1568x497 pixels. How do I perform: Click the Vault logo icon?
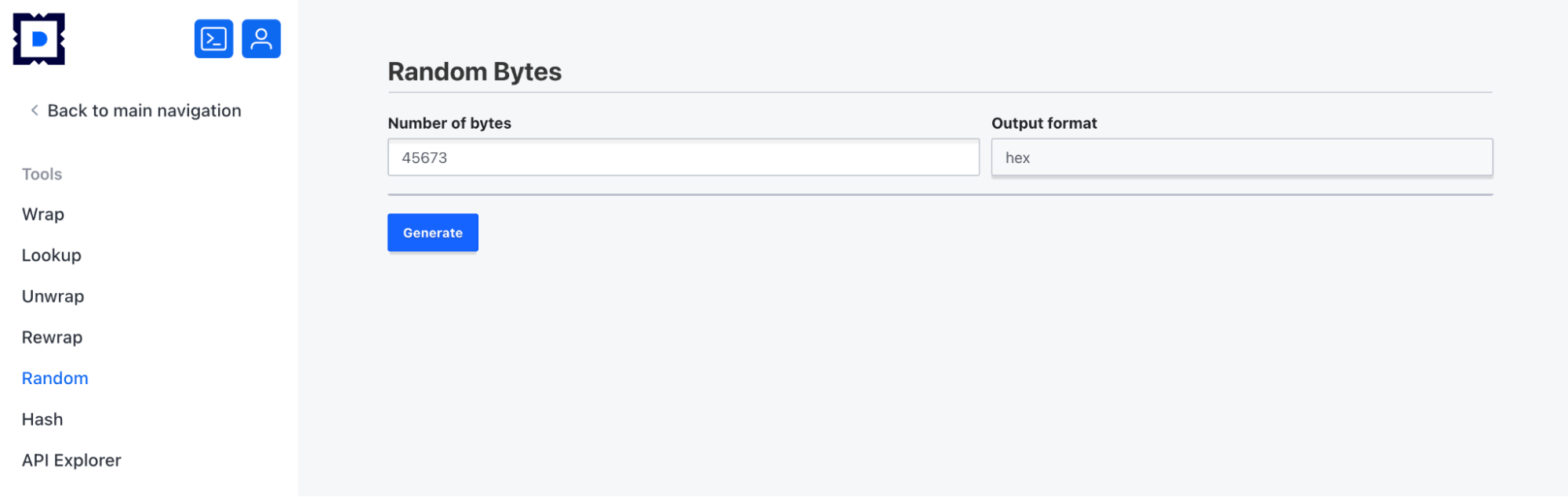(39, 39)
